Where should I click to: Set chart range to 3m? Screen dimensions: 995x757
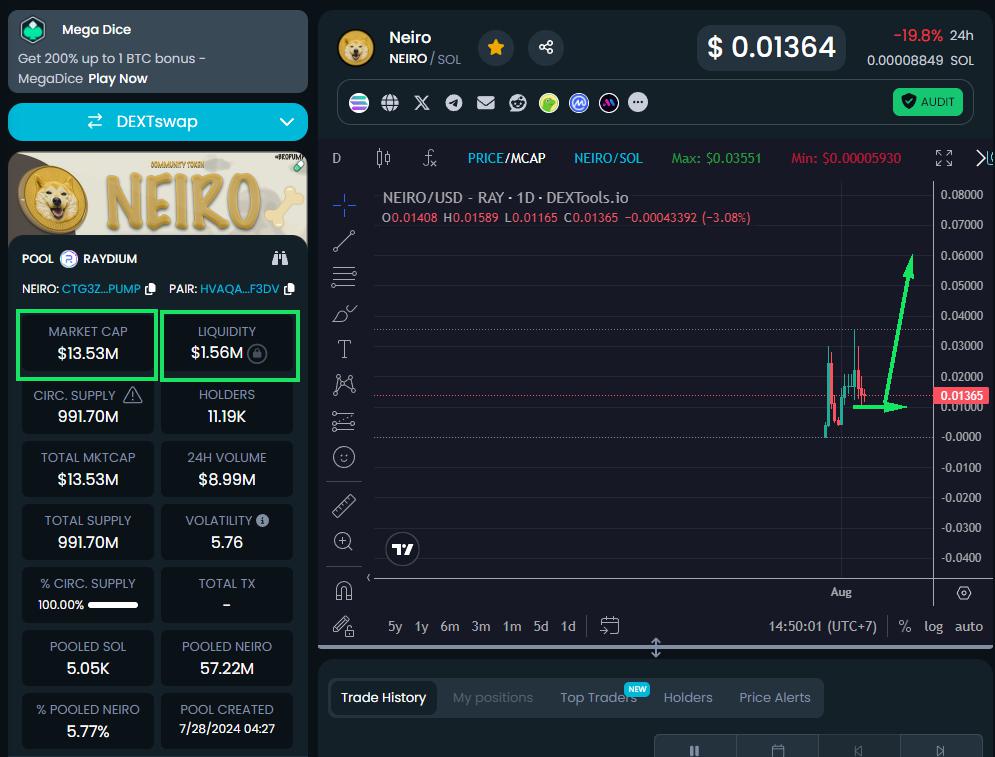481,626
